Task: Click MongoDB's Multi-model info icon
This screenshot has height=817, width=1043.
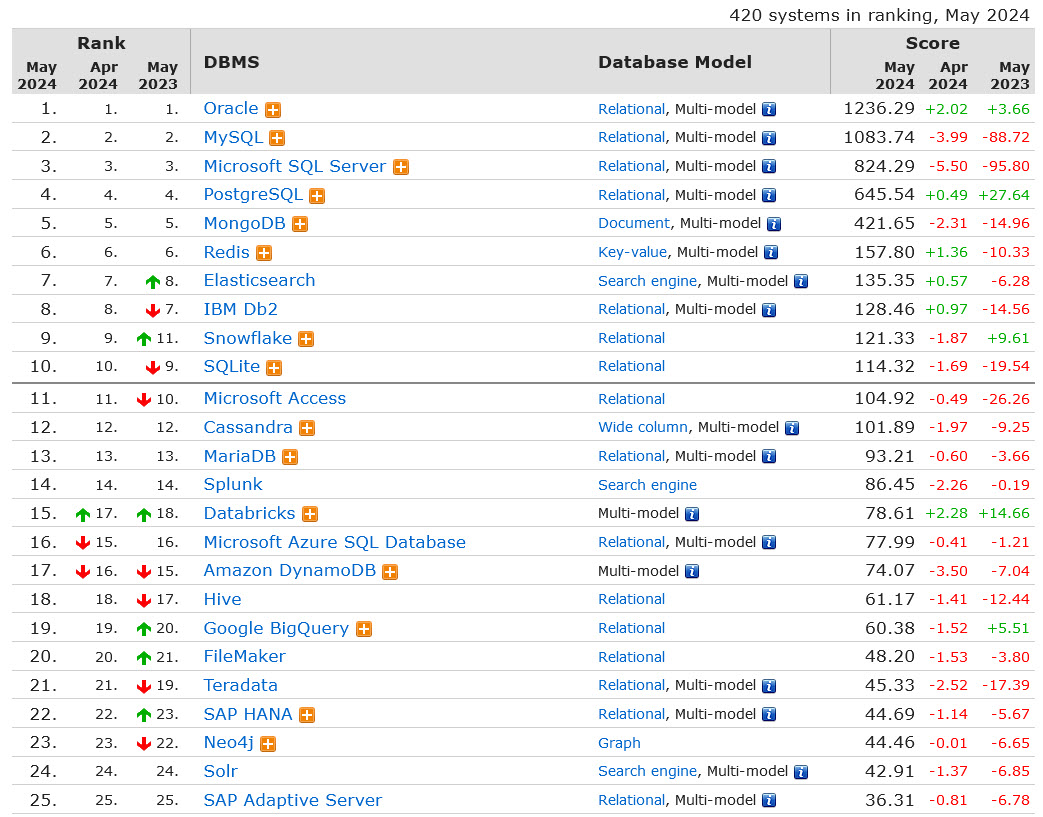Action: pyautogui.click(x=773, y=223)
